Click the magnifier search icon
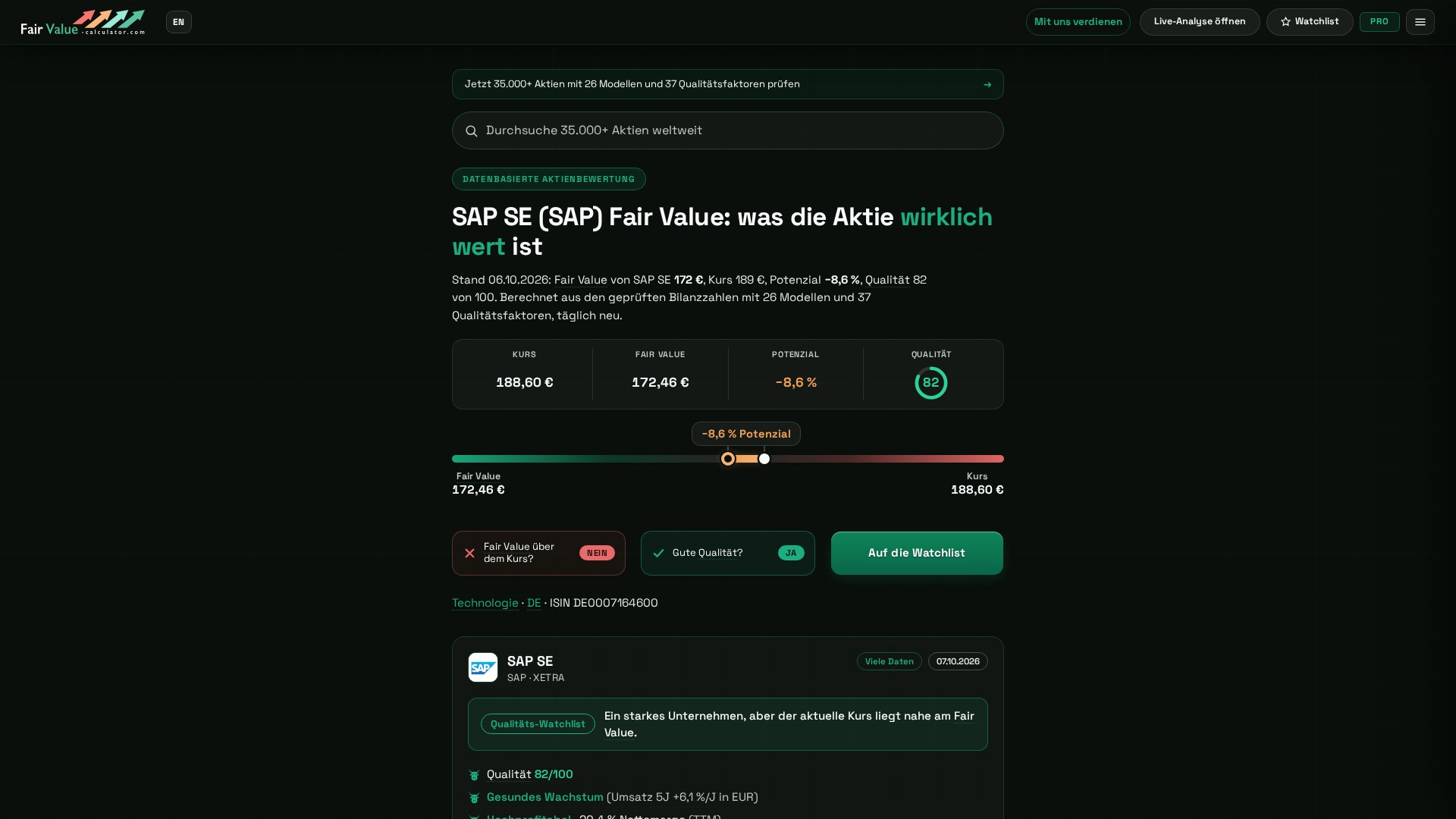The image size is (1456, 819). [472, 131]
